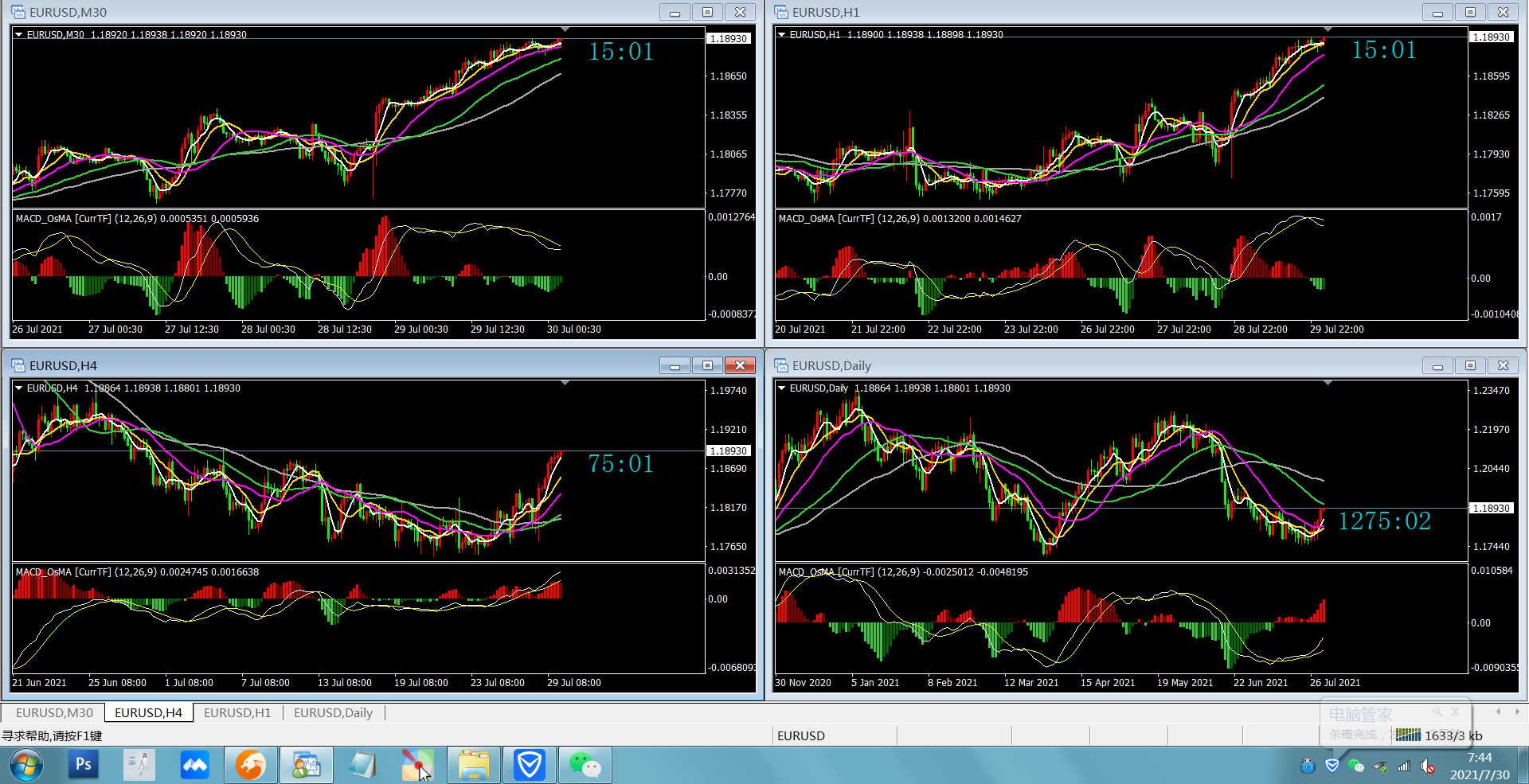Image resolution: width=1529 pixels, height=784 pixels.
Task: Click the leftmost blue tray icon beside the shield
Action: coord(1308,766)
